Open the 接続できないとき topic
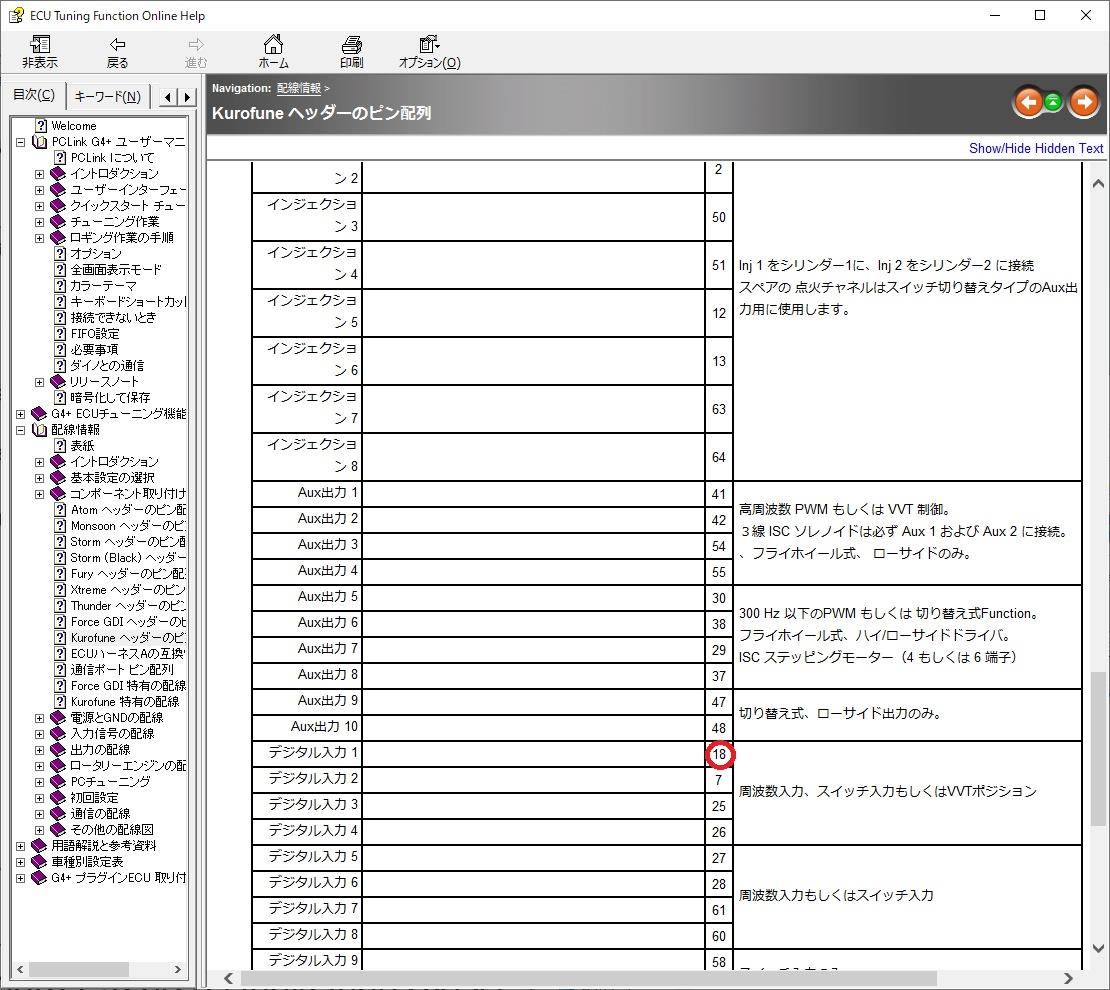Viewport: 1110px width, 990px height. 113,317
